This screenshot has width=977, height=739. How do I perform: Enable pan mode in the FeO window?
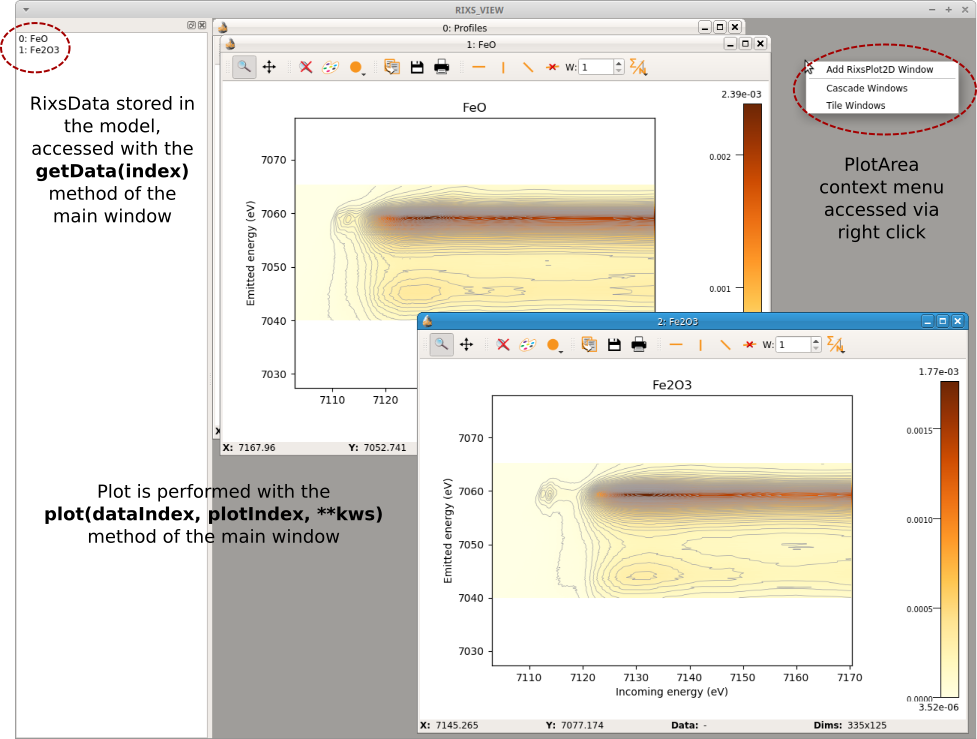point(269,67)
